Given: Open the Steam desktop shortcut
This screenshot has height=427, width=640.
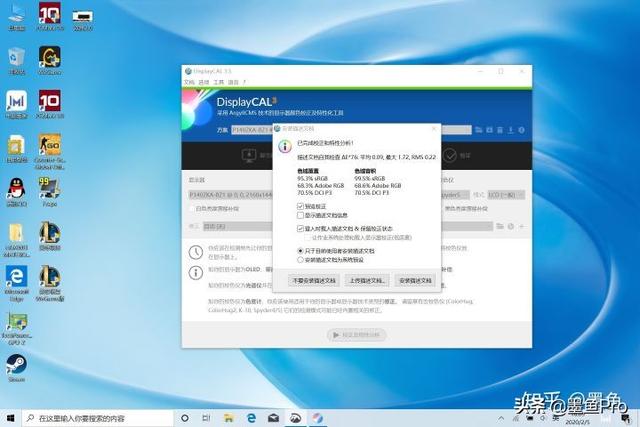Looking at the screenshot, I should (17, 367).
